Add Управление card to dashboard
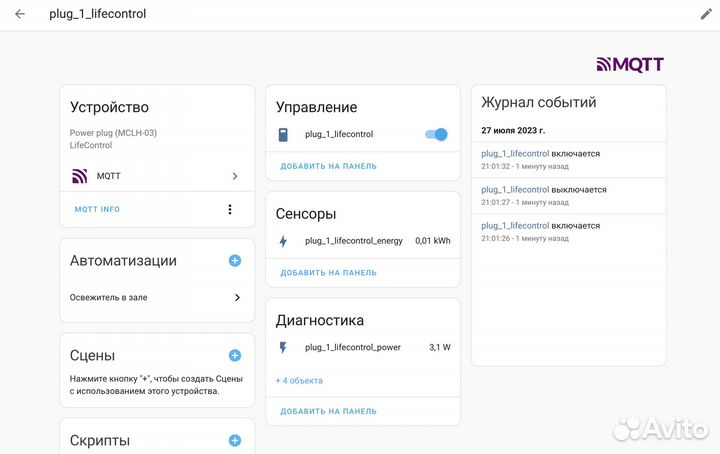The width and height of the screenshot is (720, 454). pos(328,166)
